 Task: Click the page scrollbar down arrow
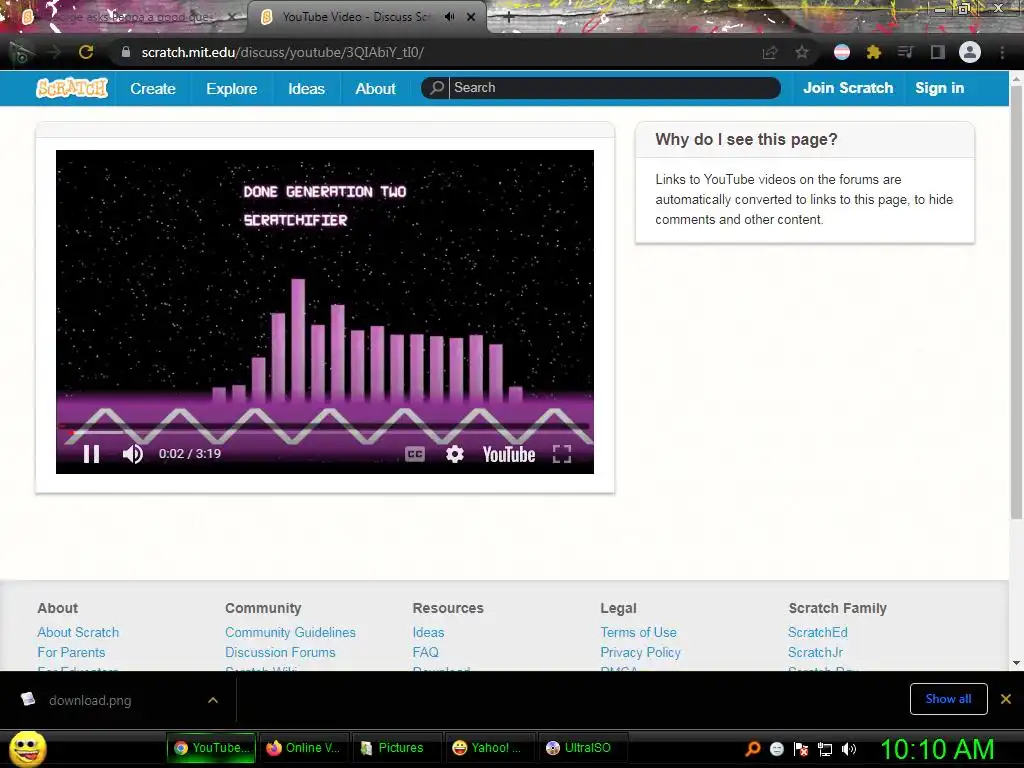(x=1016, y=663)
